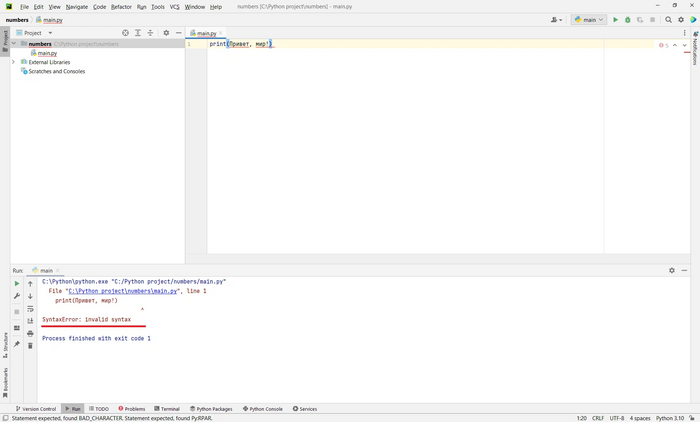This screenshot has width=700, height=422.
Task: Select main.py in the Project tree
Action: coord(46,53)
